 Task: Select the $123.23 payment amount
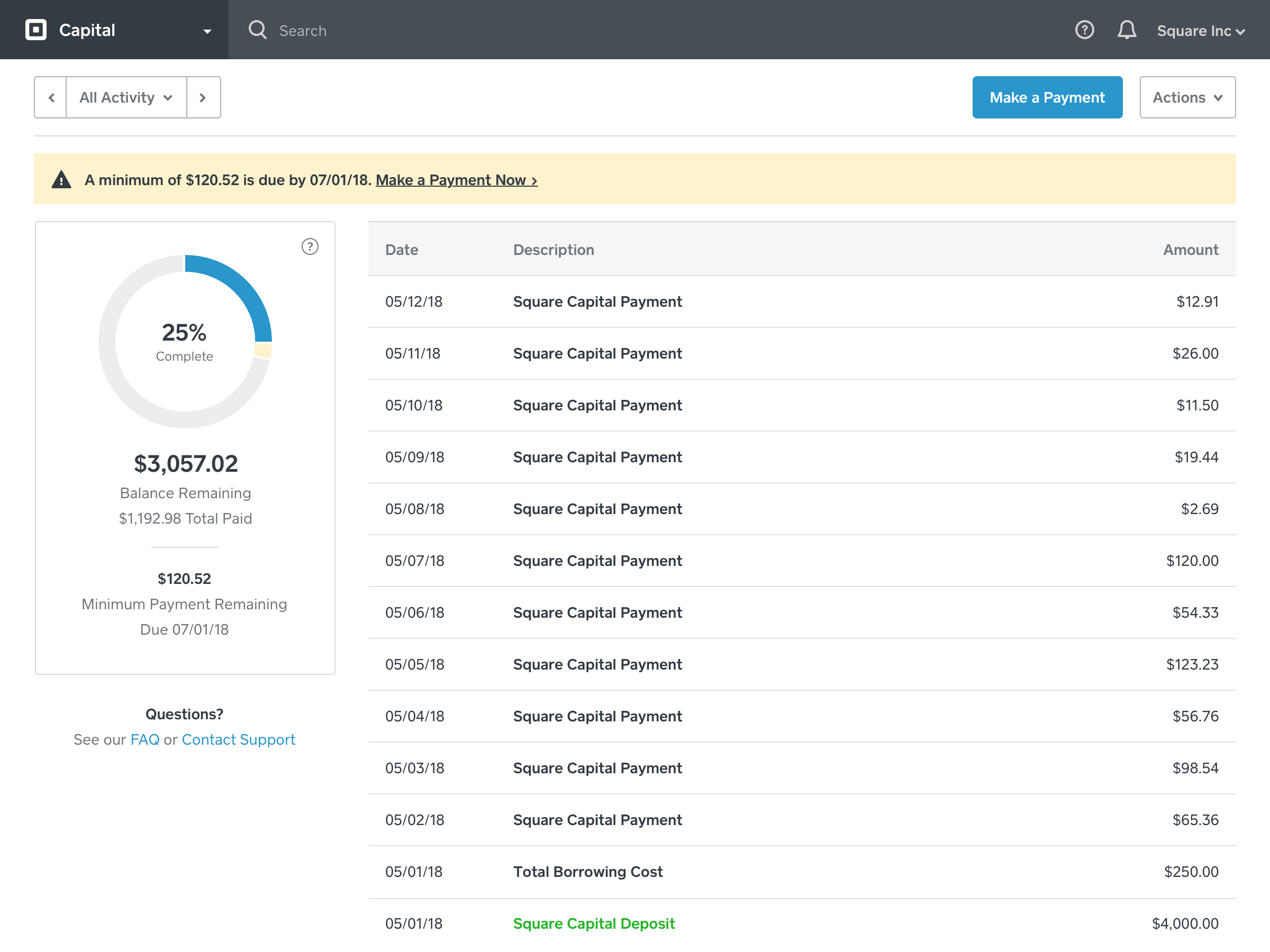[1193, 664]
